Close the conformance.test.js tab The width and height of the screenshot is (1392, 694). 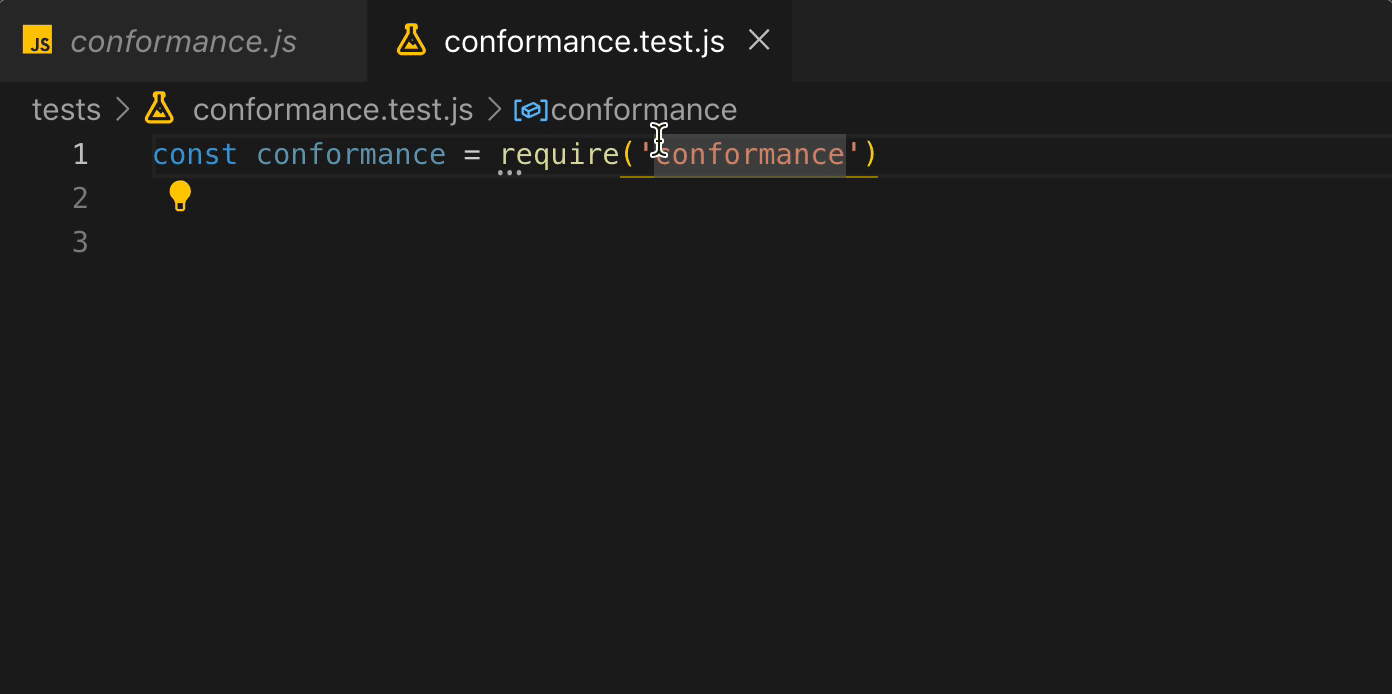[759, 40]
